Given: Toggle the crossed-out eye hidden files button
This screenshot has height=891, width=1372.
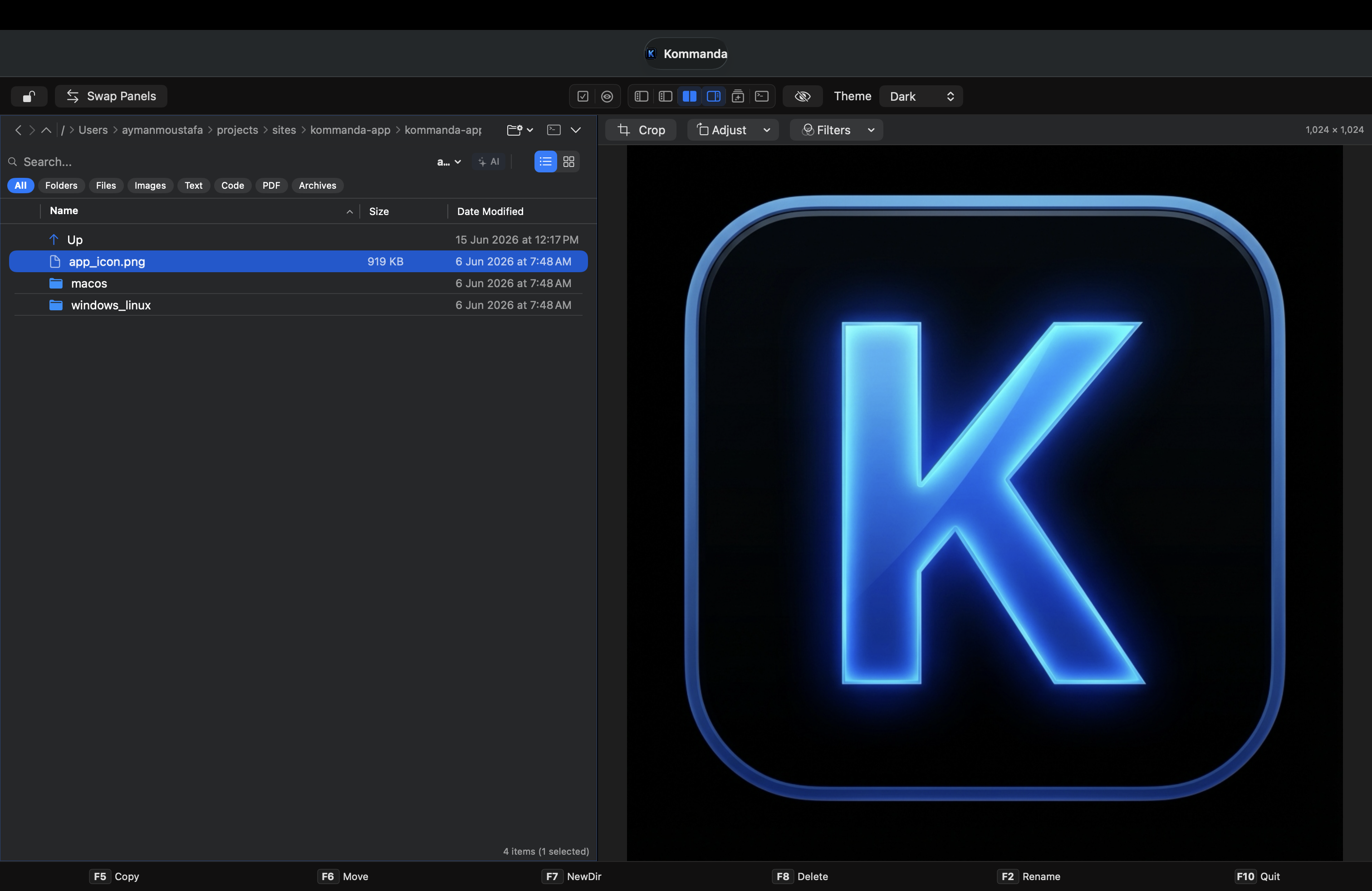Looking at the screenshot, I should 803,96.
